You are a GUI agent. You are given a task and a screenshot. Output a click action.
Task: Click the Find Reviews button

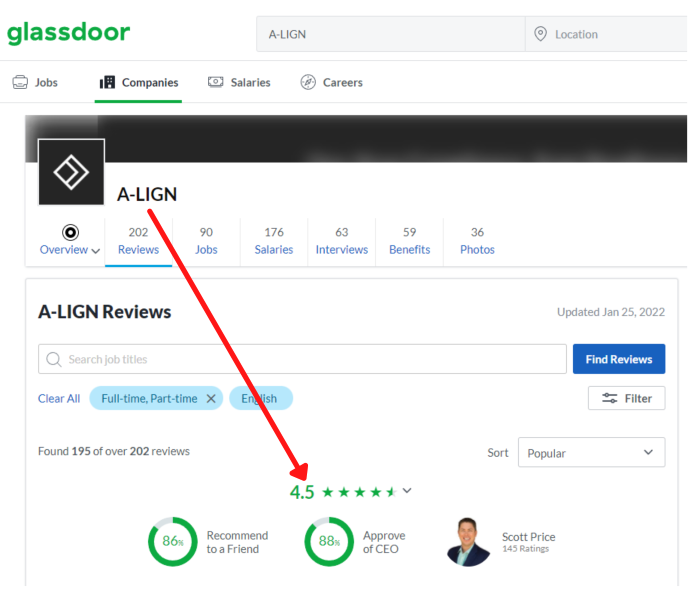click(619, 359)
